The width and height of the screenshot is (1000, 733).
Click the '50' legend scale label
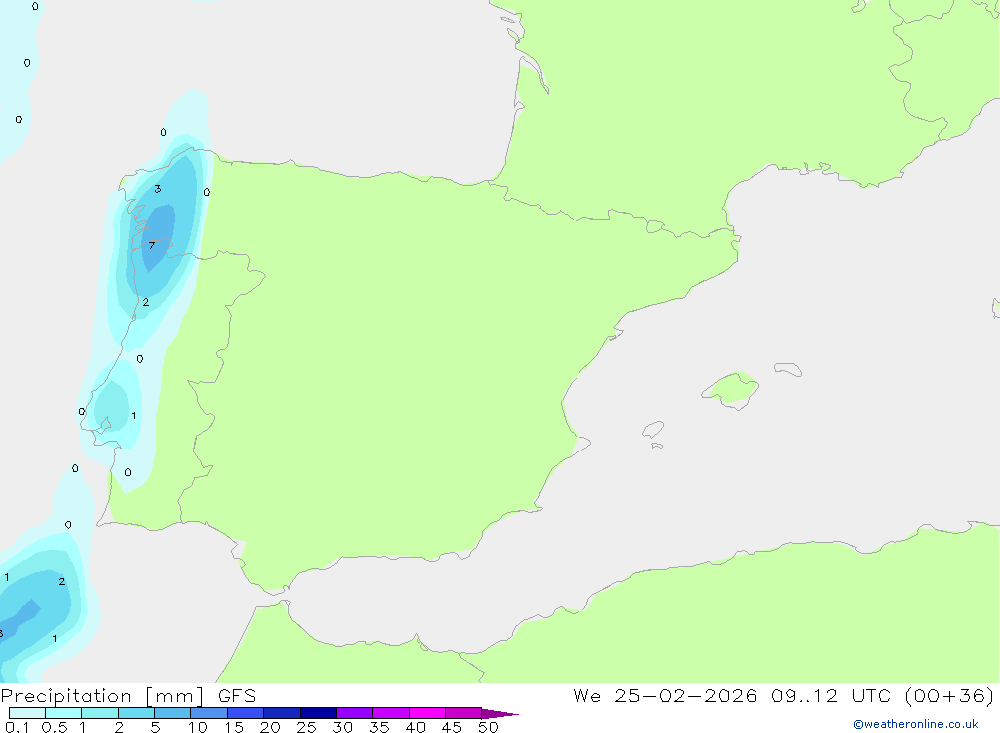(x=488, y=727)
